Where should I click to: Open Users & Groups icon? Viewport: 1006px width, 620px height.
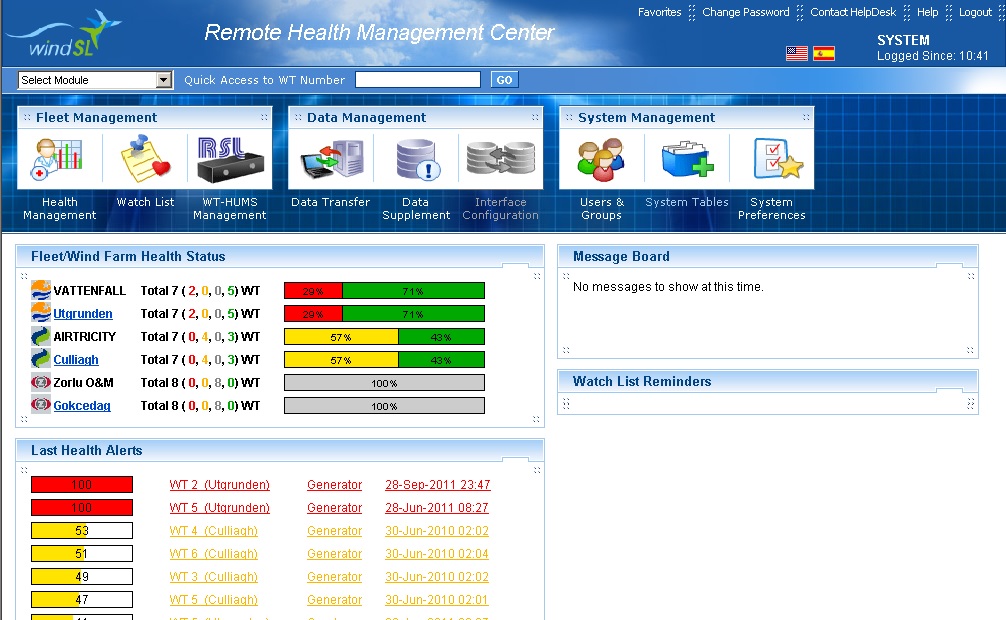point(601,159)
